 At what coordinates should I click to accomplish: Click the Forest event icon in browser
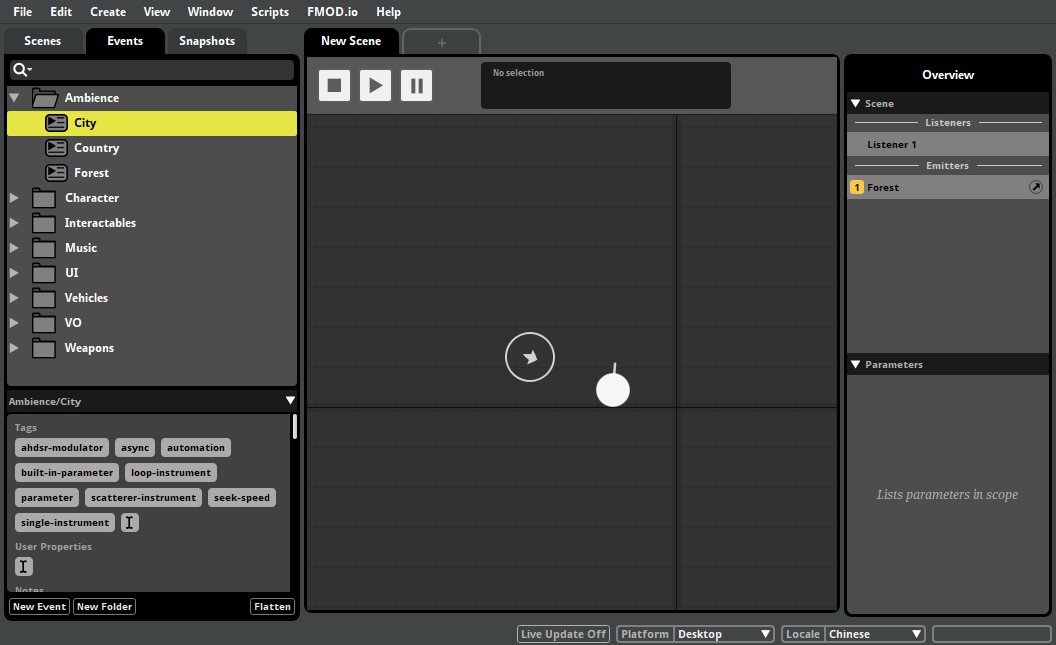[x=57, y=173]
